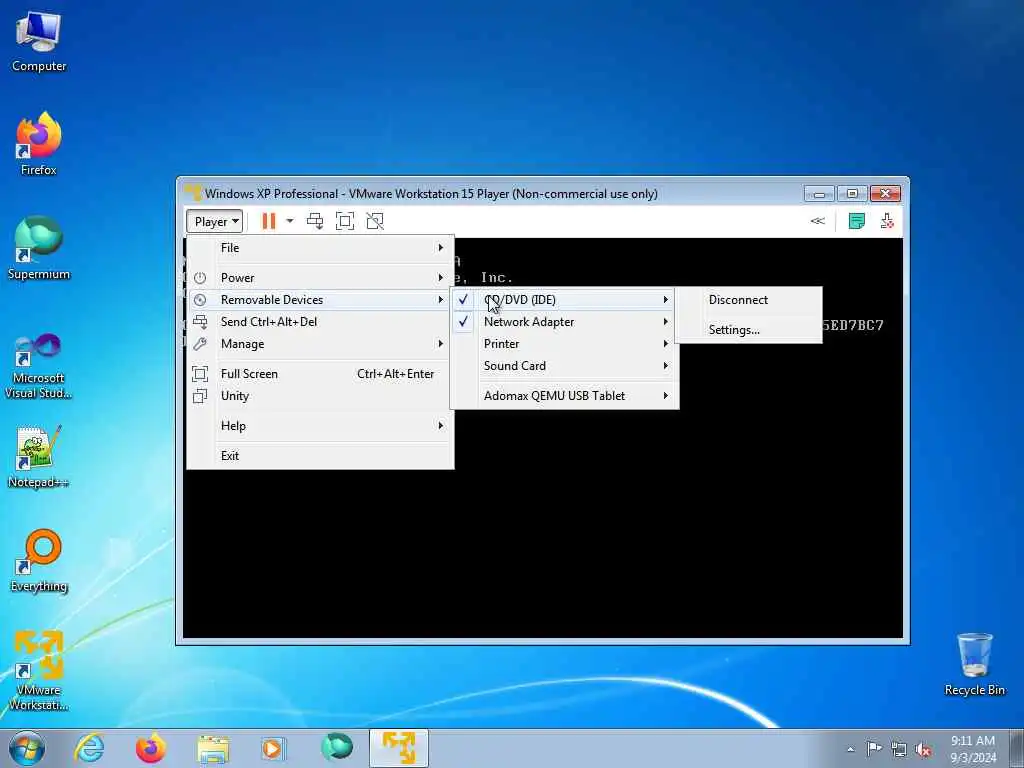The image size is (1024, 768).
Task: Expand the Printer submenu arrow
Action: [665, 344]
